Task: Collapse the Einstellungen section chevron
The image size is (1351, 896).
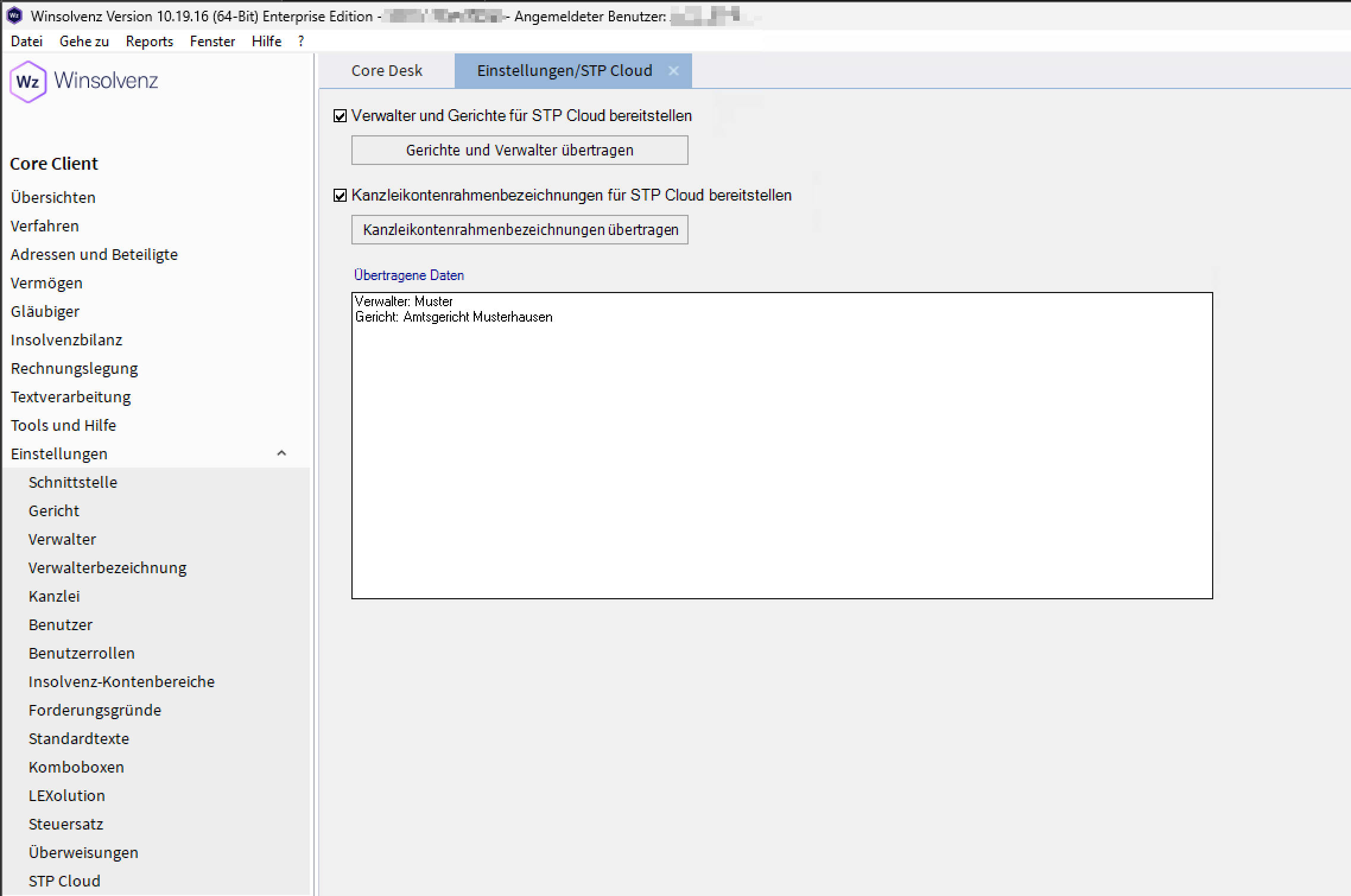Action: [x=282, y=453]
